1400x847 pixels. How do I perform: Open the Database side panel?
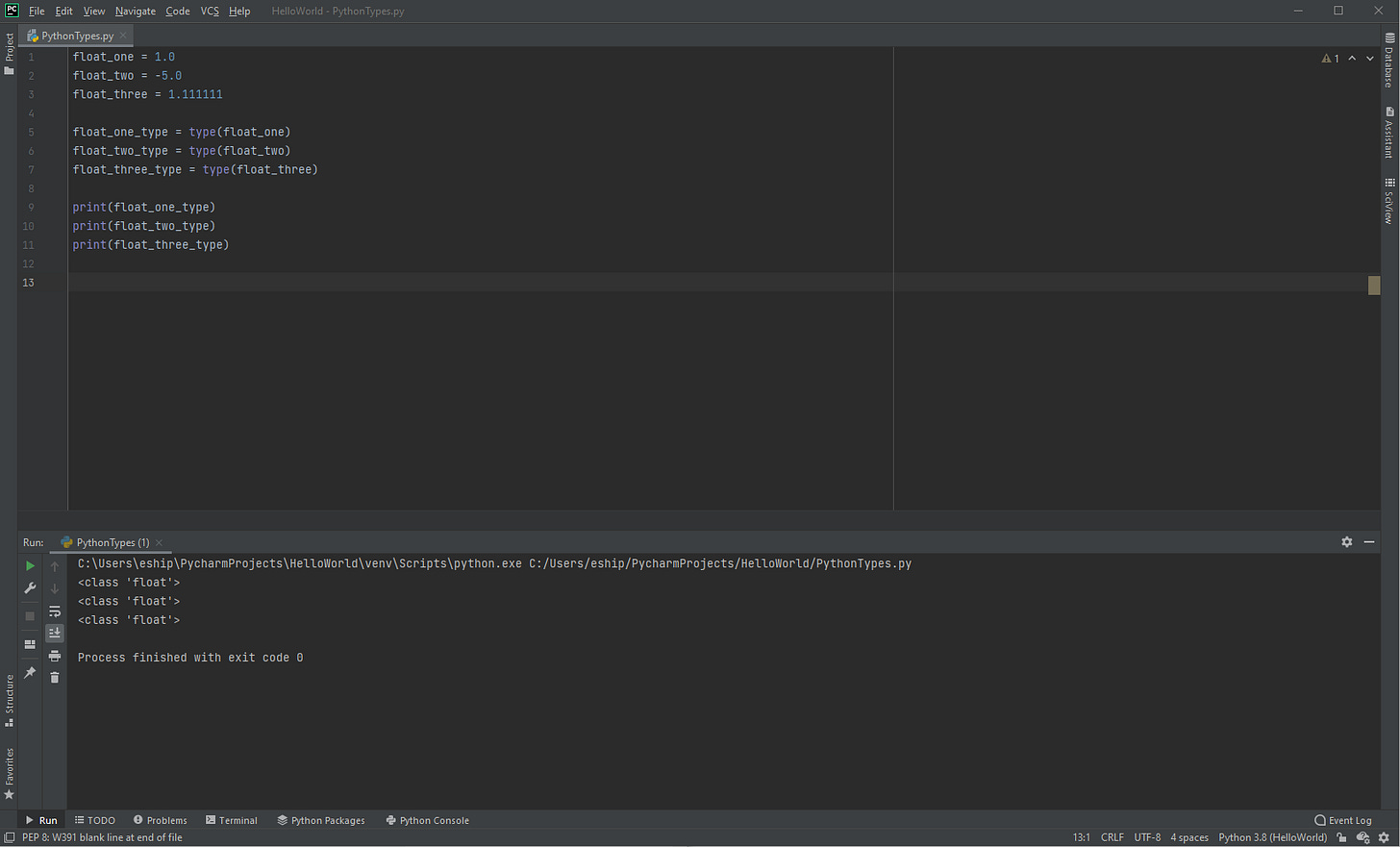[x=1389, y=60]
